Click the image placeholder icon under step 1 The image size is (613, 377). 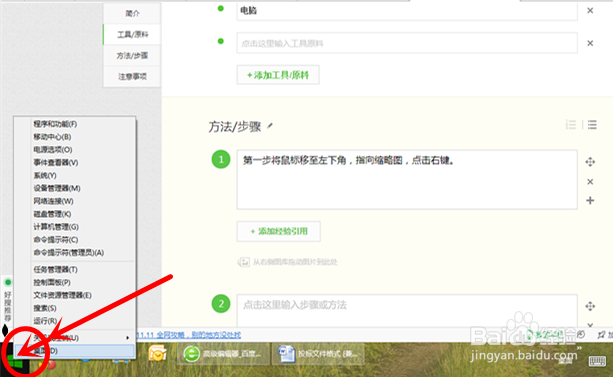click(x=243, y=262)
